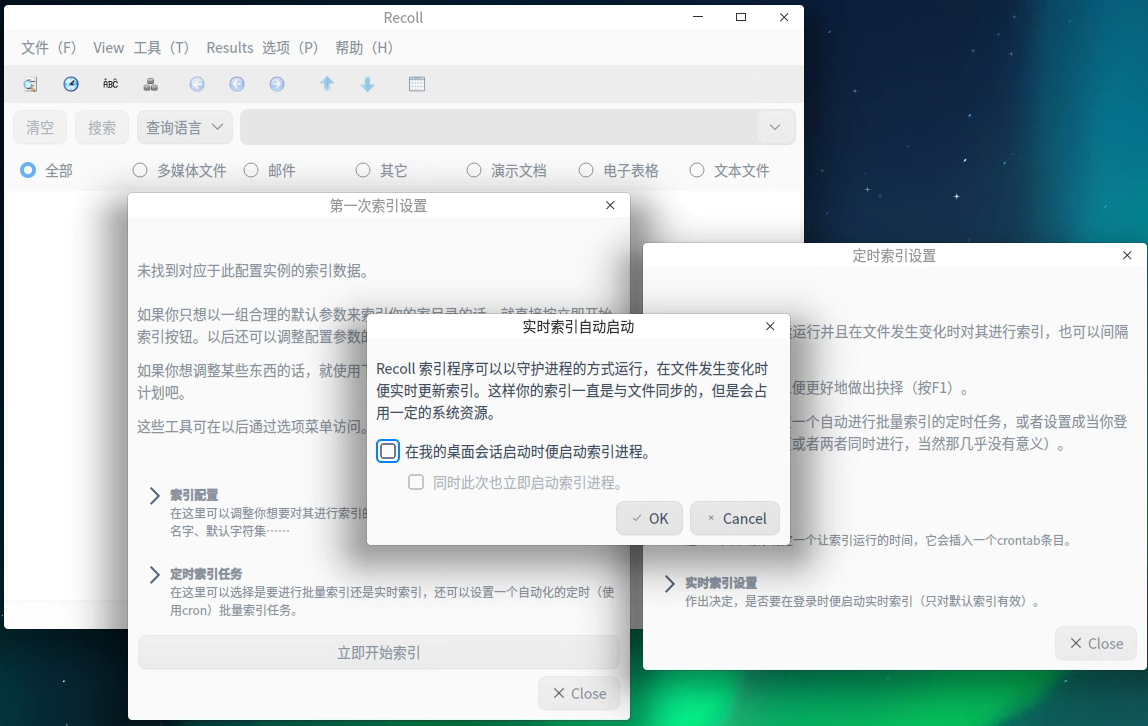Open the 文件 (F) menu
The width and height of the screenshot is (1148, 726).
click(48, 48)
